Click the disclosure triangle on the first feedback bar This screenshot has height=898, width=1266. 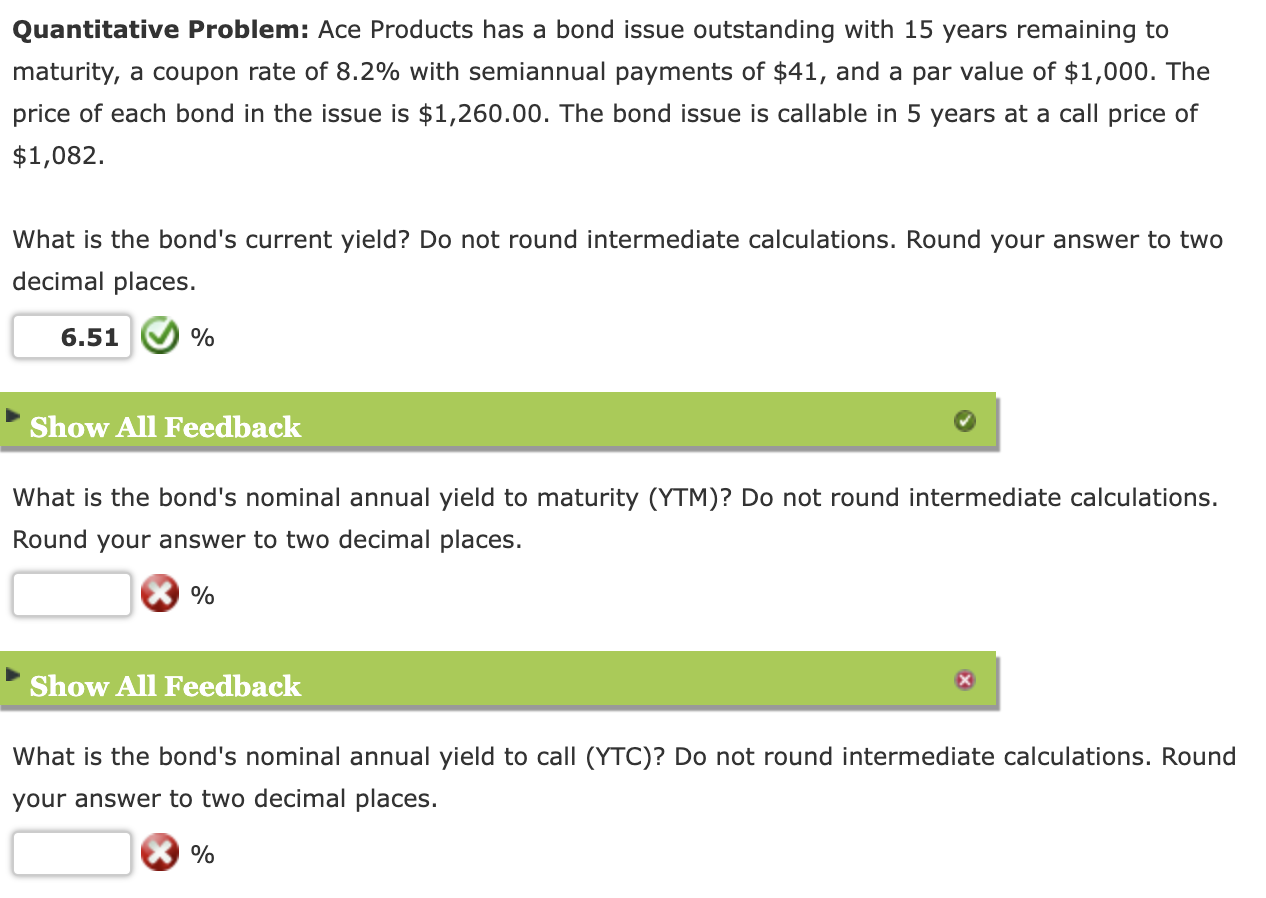pos(14,418)
